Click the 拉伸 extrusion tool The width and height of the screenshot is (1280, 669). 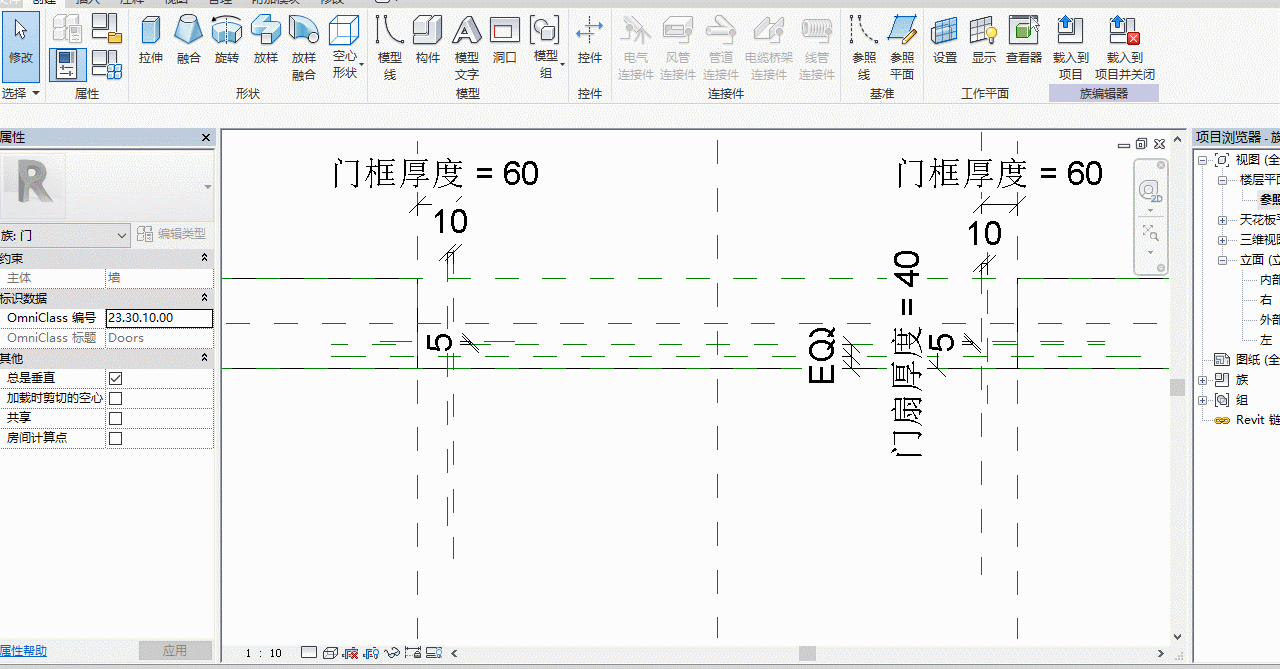(x=151, y=40)
